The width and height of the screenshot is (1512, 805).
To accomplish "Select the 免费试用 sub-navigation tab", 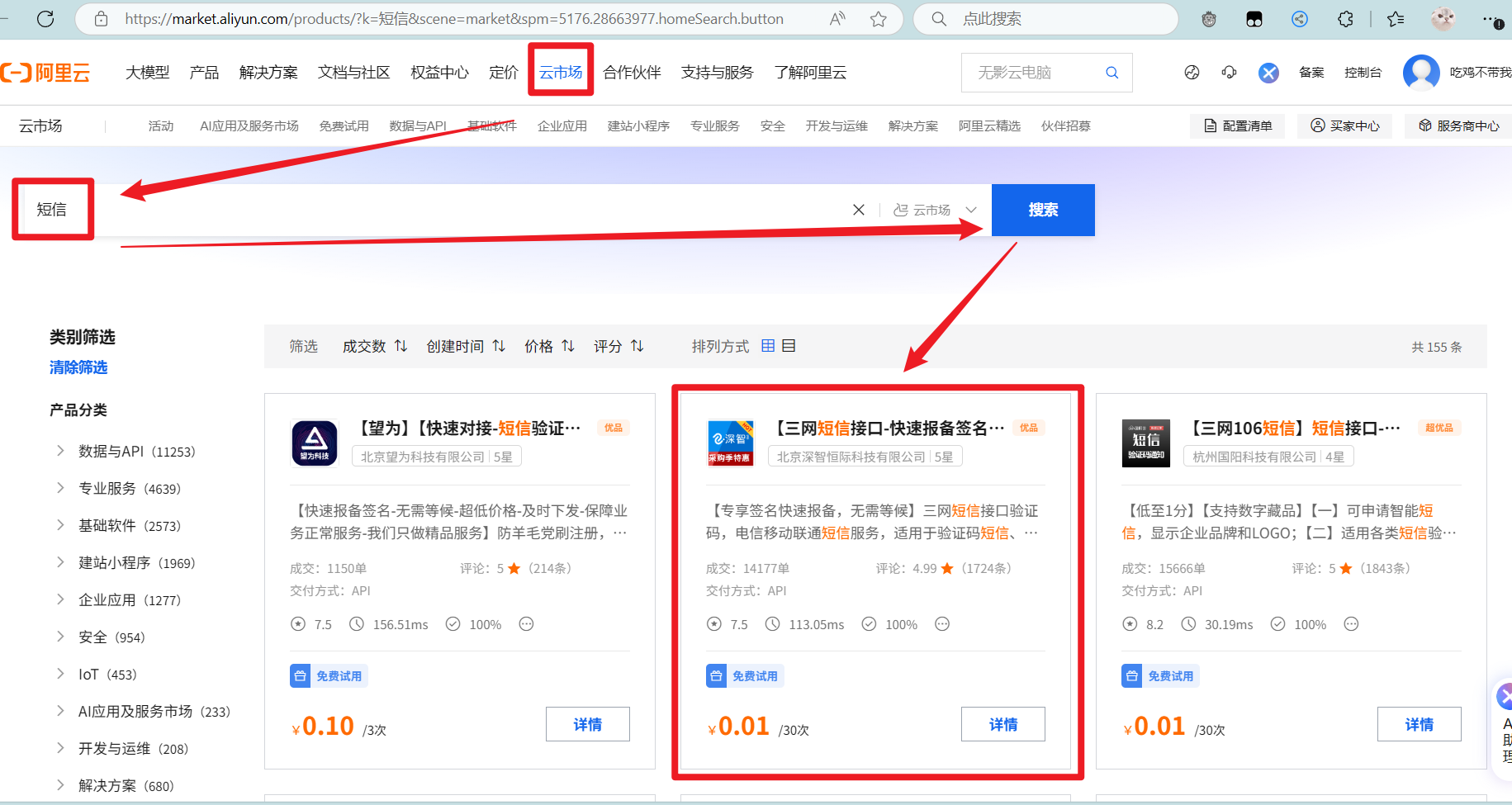I will (x=344, y=126).
